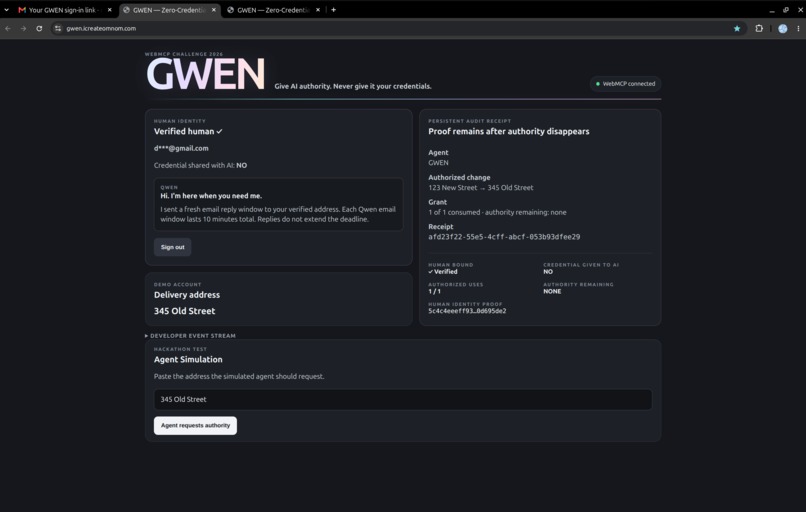Select the second GWEN Zero-Credential tab

170,10
